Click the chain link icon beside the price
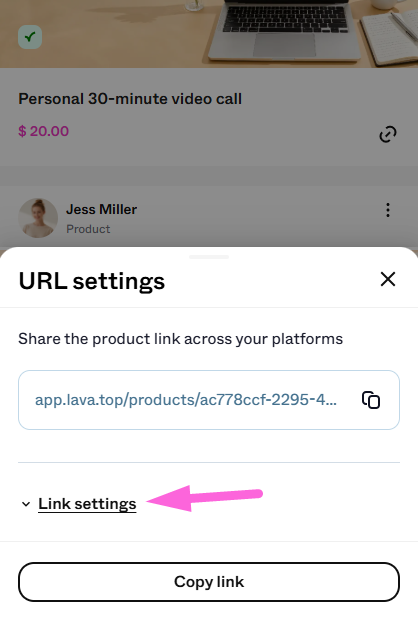The height and width of the screenshot is (619, 418). (388, 134)
